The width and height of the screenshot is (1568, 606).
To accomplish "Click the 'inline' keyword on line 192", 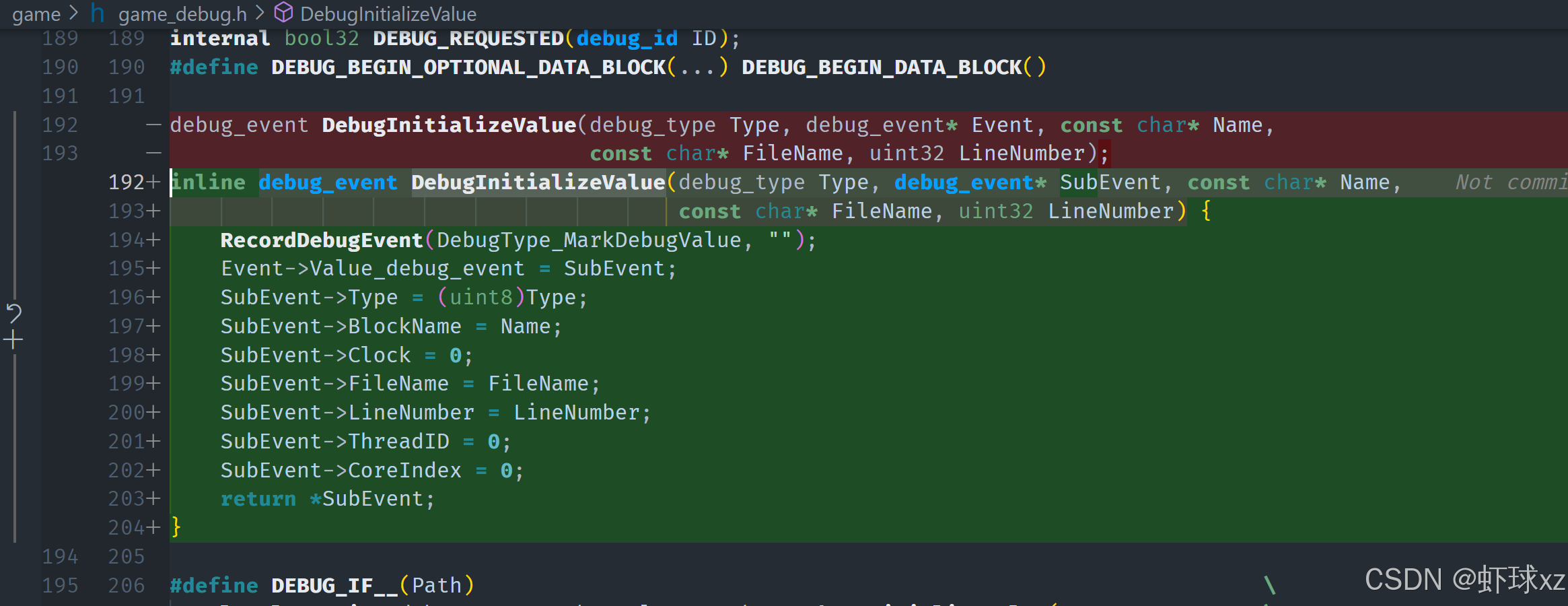I will click(208, 182).
